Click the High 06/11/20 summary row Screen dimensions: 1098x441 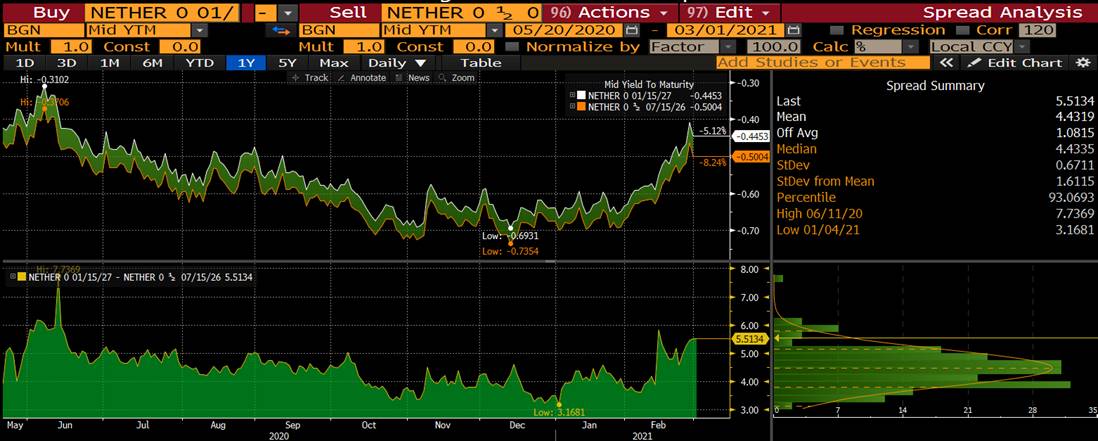(935, 214)
